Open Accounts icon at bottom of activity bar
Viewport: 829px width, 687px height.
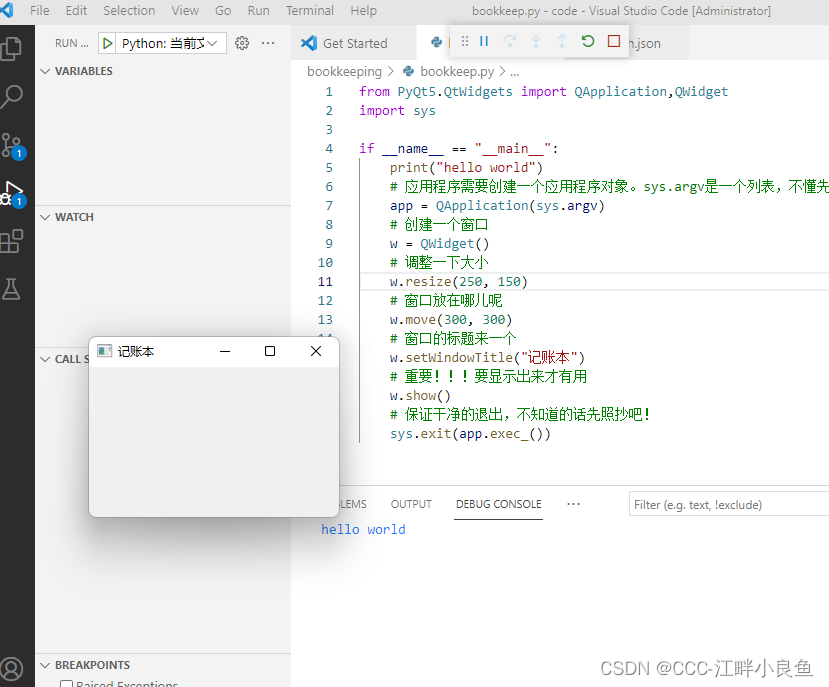tap(12, 668)
